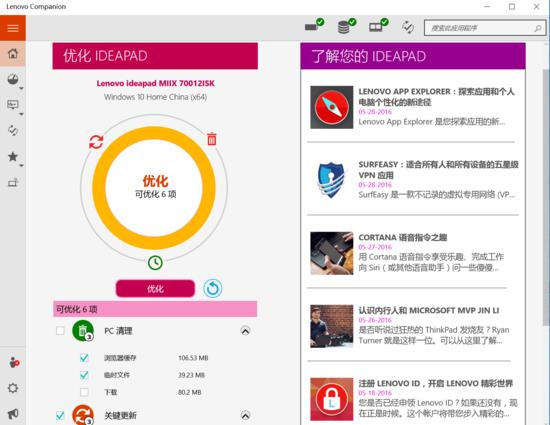Expand the health gauge sidebar submenu arrow

coord(21,88)
